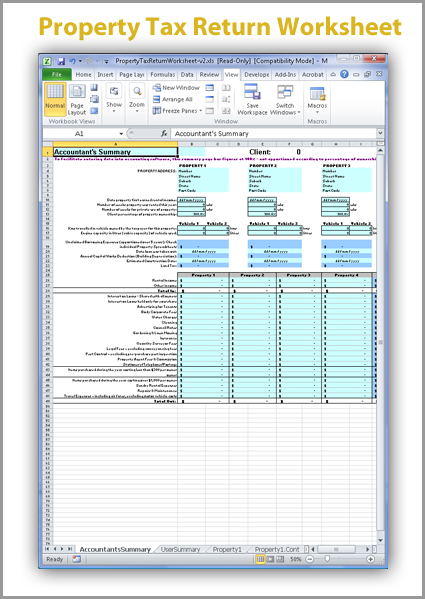
Task: Click the Client label cell
Action: pyautogui.click(x=260, y=152)
